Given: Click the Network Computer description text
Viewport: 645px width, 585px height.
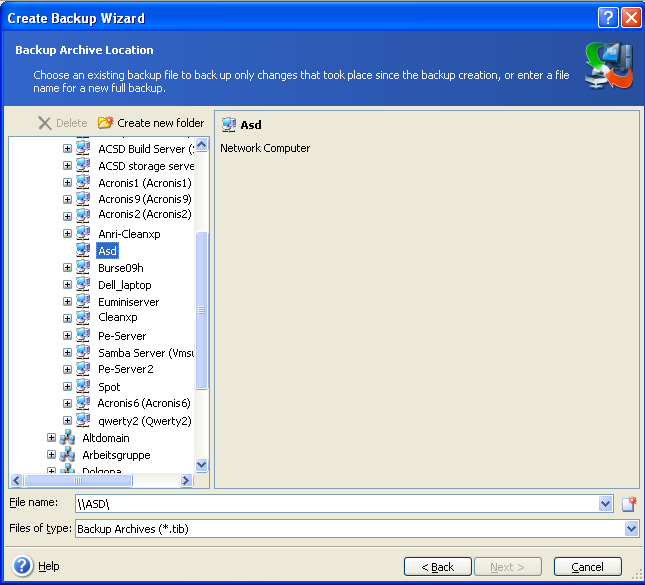Looking at the screenshot, I should [x=265, y=148].
